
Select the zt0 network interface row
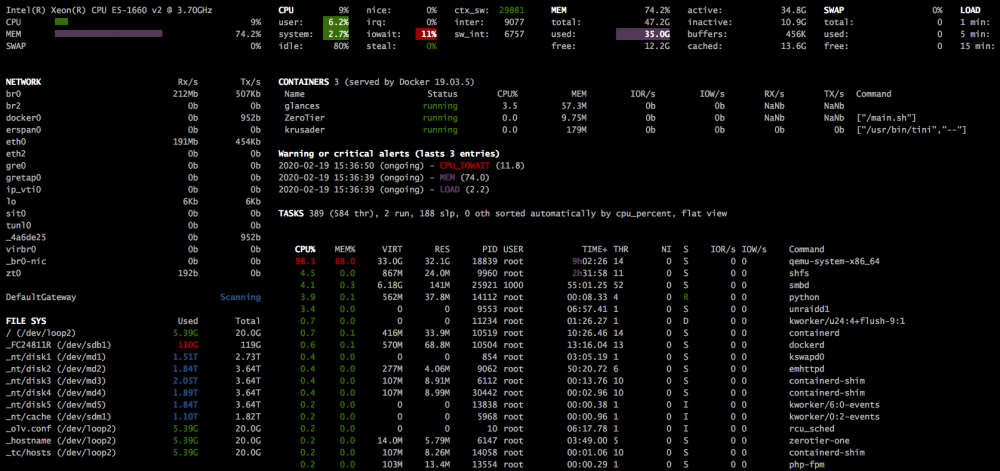tap(133, 273)
